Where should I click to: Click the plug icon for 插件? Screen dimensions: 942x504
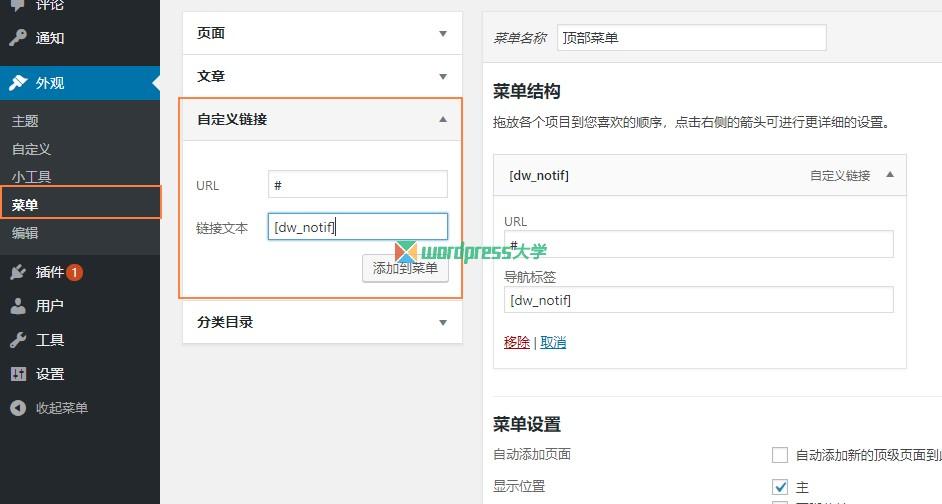coord(18,272)
